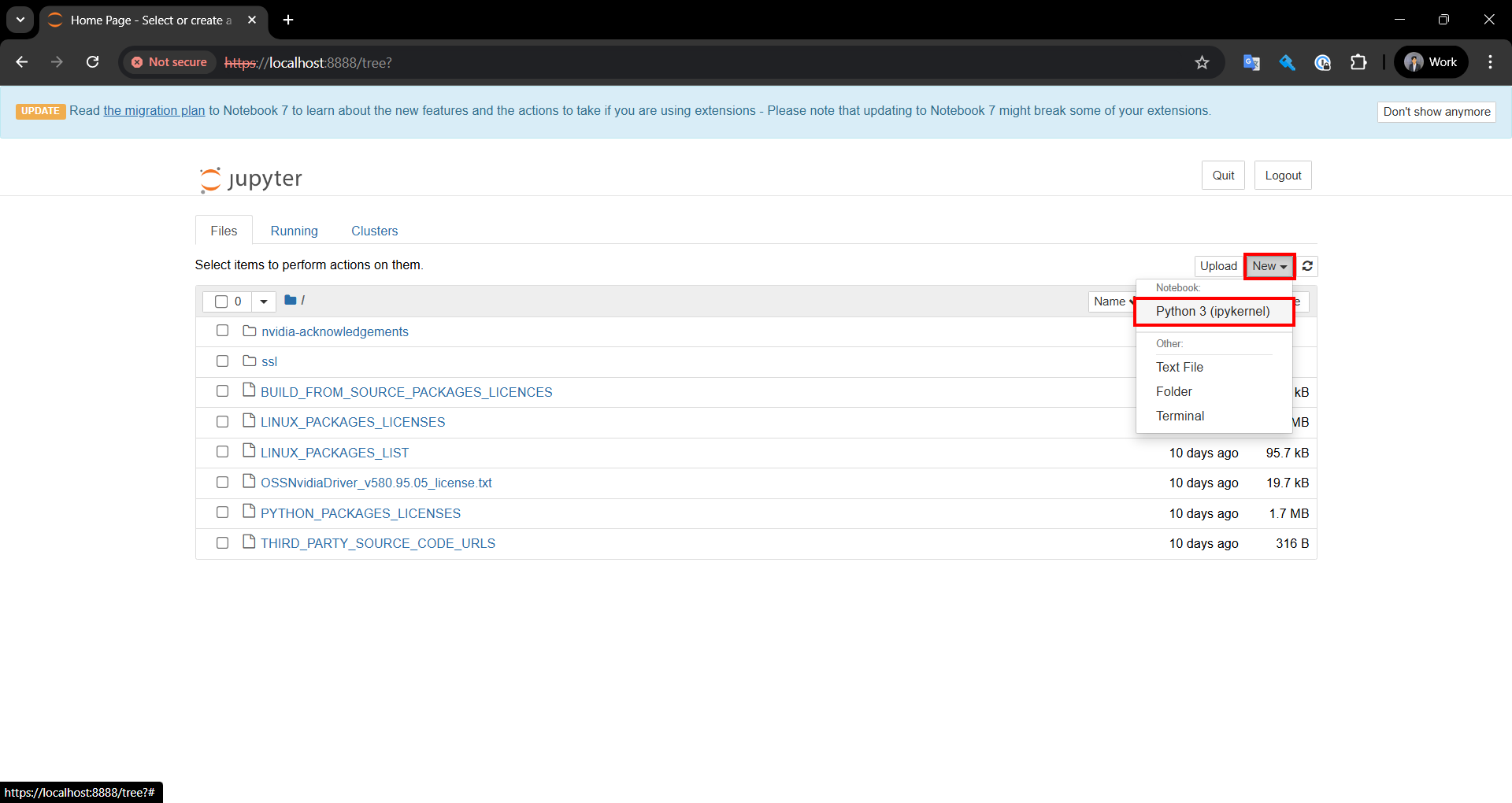This screenshot has height=803, width=1512.
Task: Click the 316 B file size
Action: (x=1292, y=543)
